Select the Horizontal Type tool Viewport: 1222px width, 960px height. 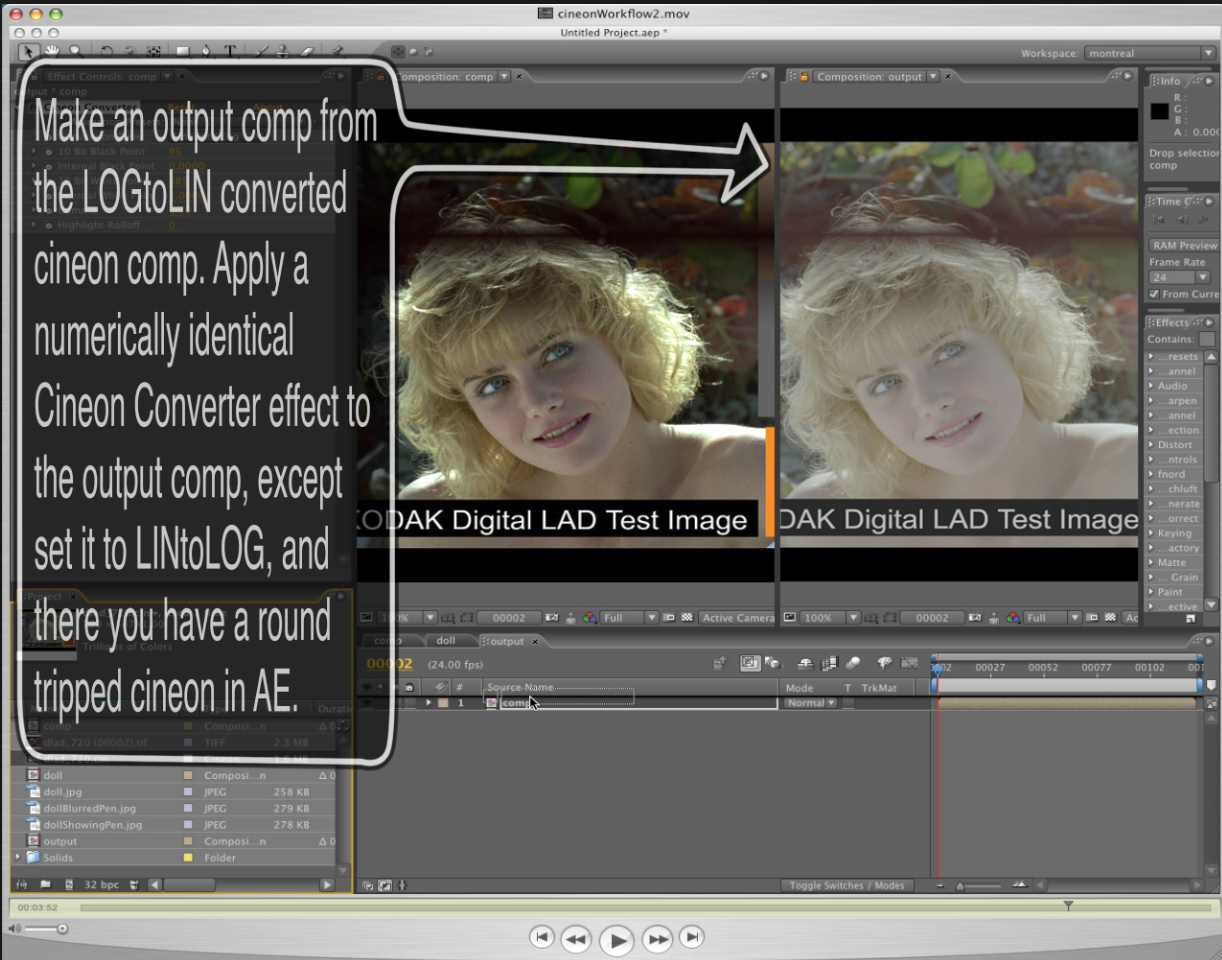click(230, 51)
